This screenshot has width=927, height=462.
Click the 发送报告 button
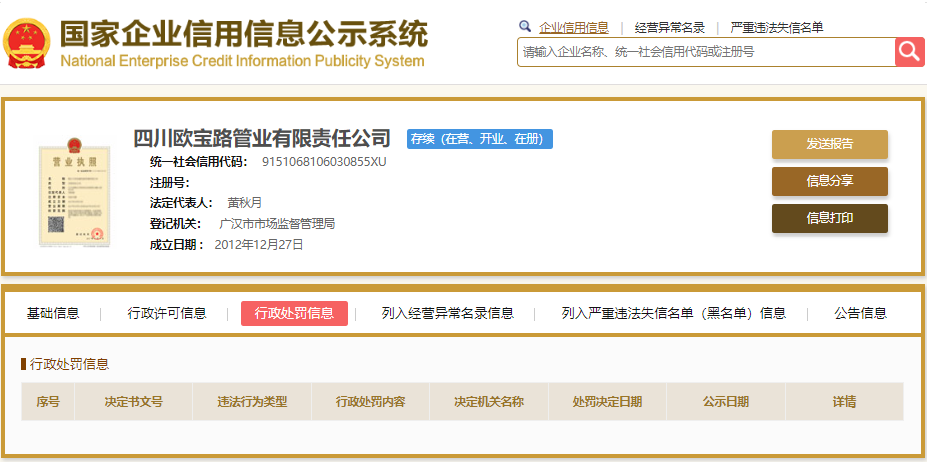829,144
